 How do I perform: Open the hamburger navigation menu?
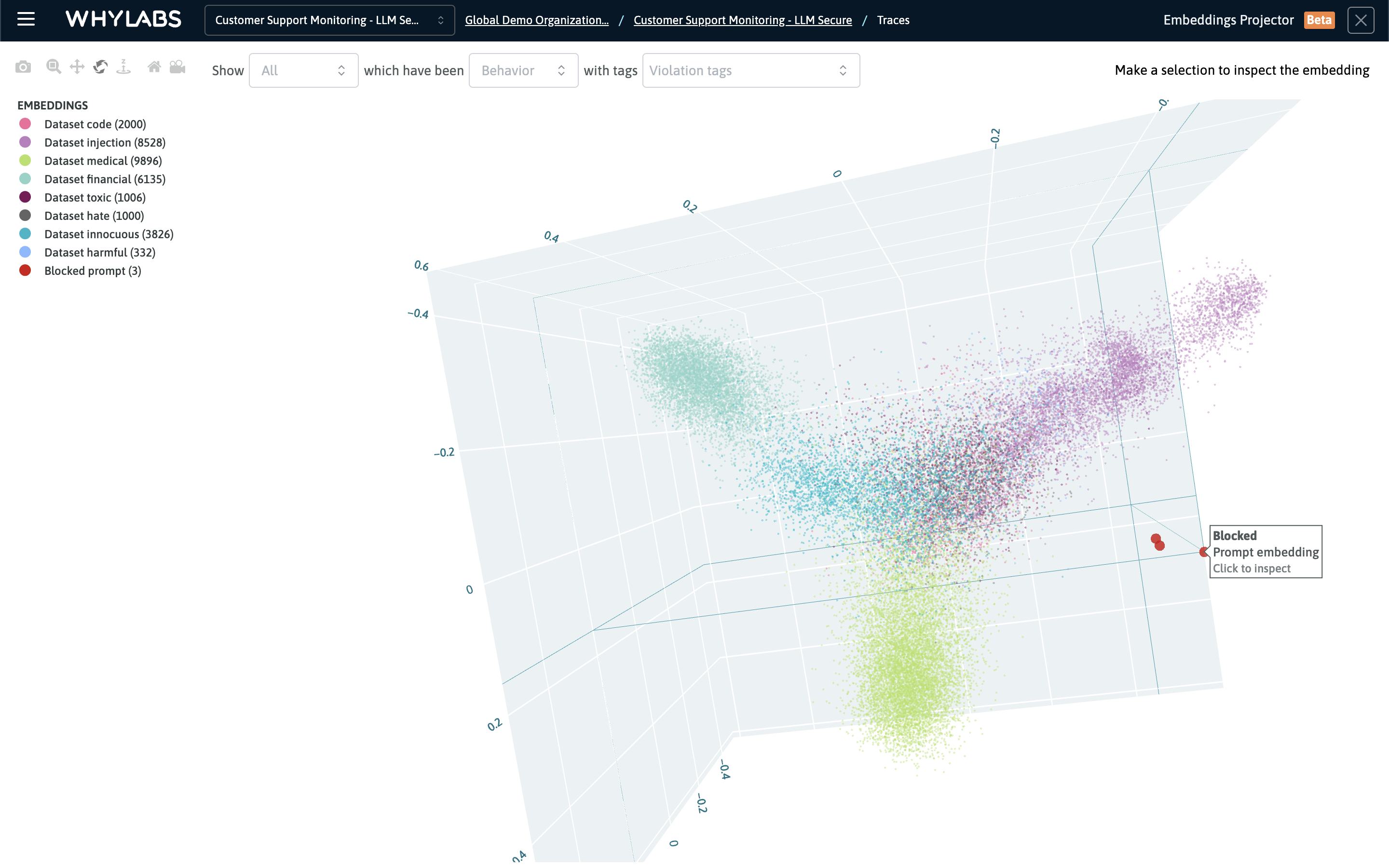pos(26,19)
